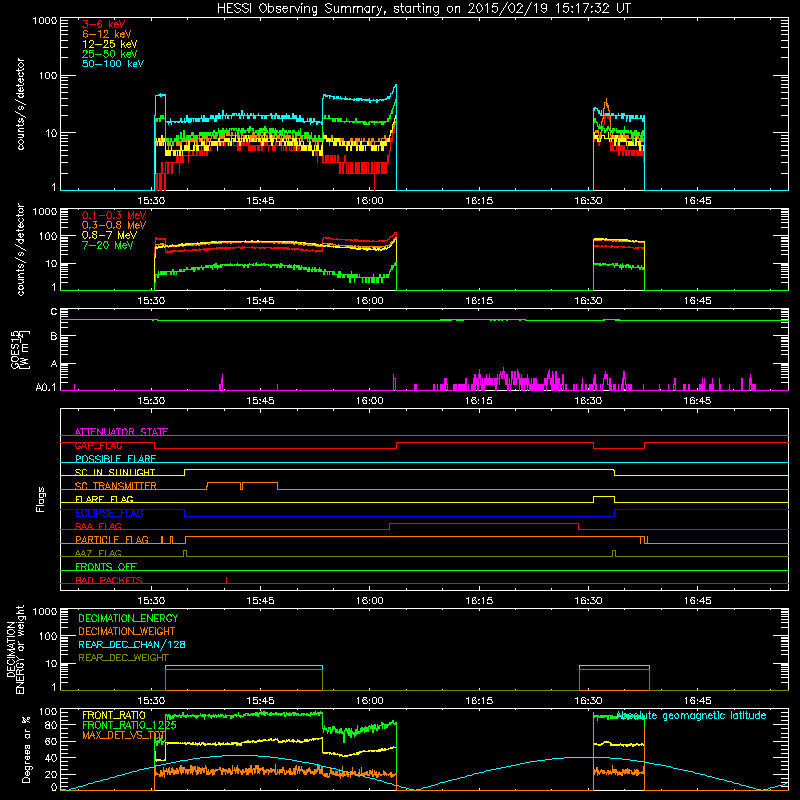Viewport: 800px width, 800px height.
Task: Click the BAD_PACKETS spike near 15:40
Action: [x=227, y=580]
